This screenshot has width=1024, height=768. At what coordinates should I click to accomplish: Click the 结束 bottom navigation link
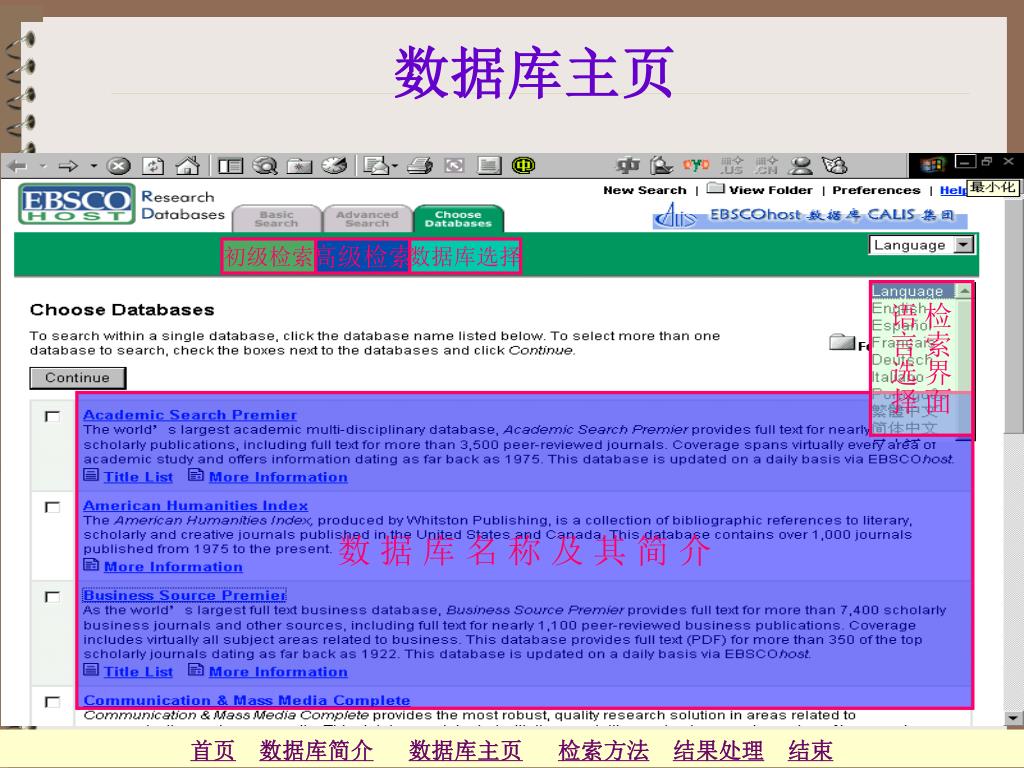pos(810,750)
